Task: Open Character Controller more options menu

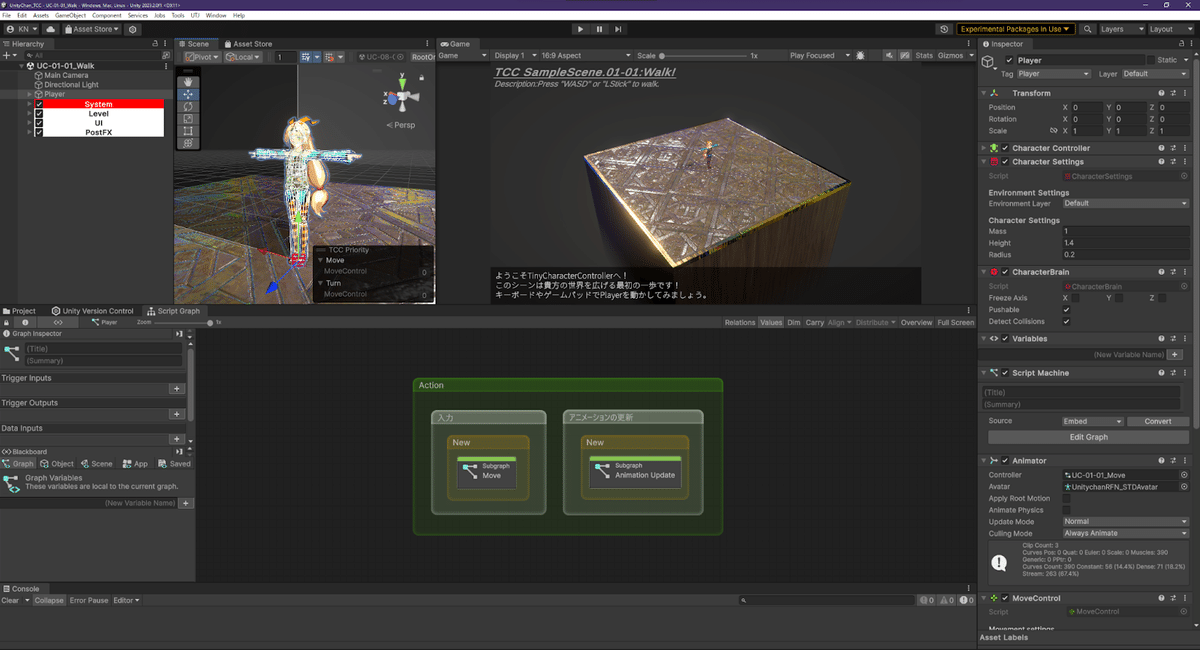Action: click(1186, 148)
